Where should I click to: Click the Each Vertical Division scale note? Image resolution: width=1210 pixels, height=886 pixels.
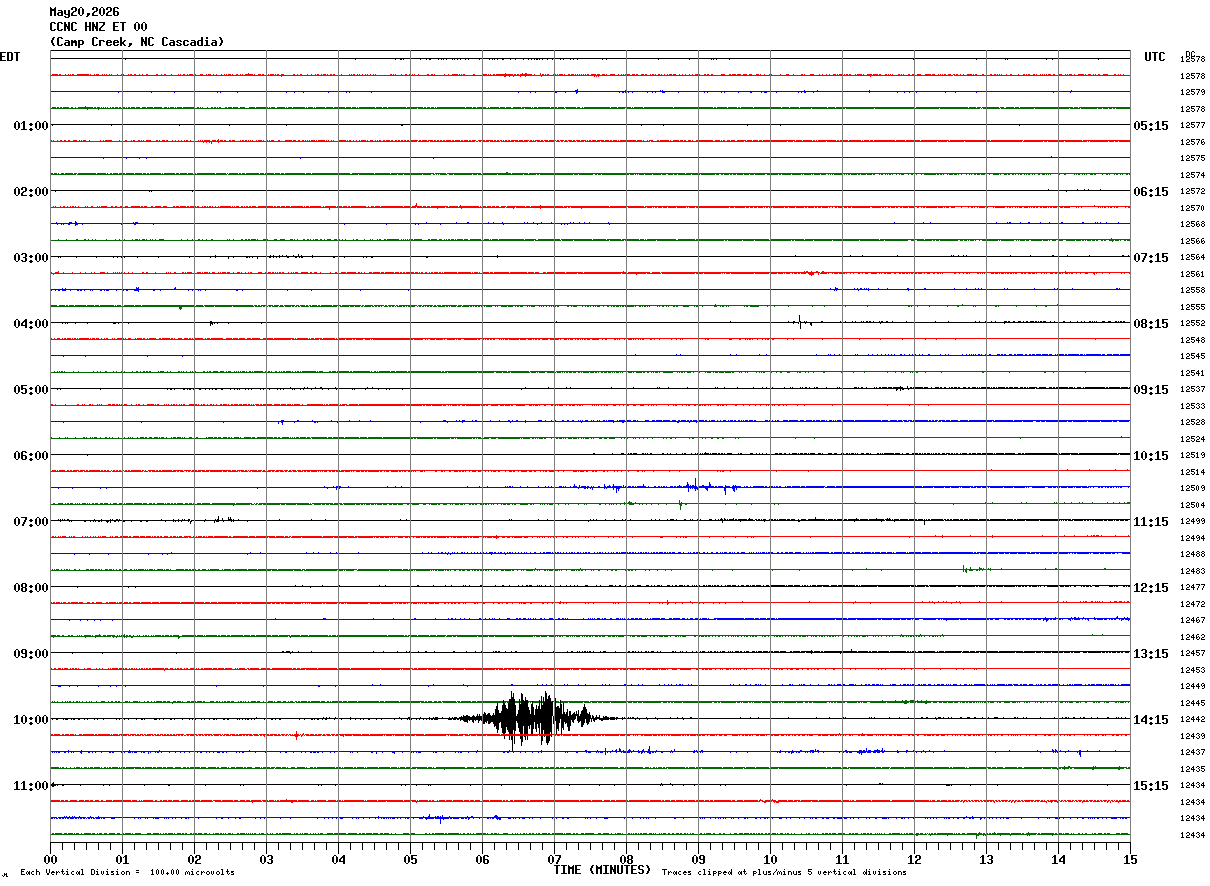[x=127, y=873]
